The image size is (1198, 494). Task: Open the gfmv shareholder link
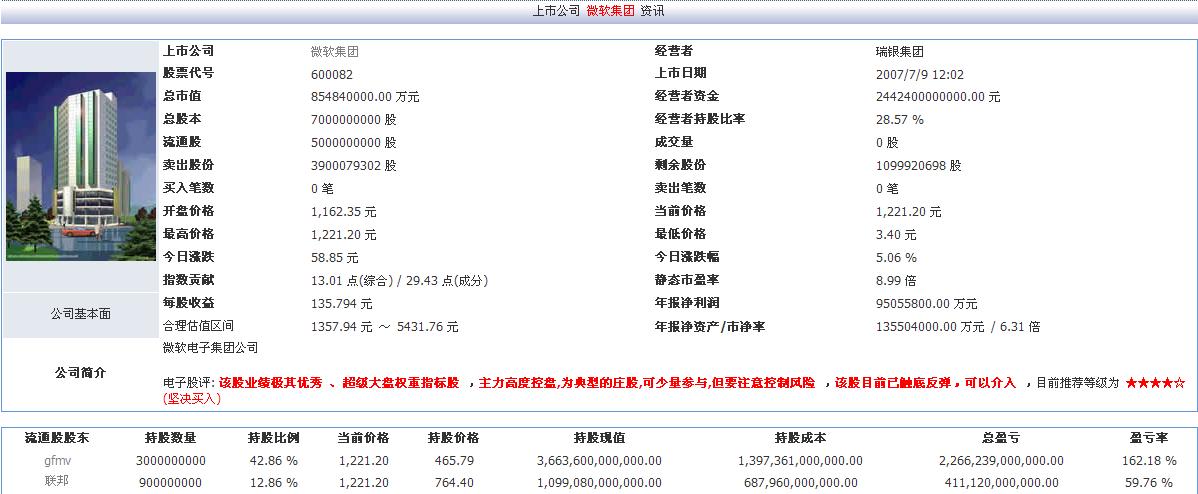click(x=57, y=460)
